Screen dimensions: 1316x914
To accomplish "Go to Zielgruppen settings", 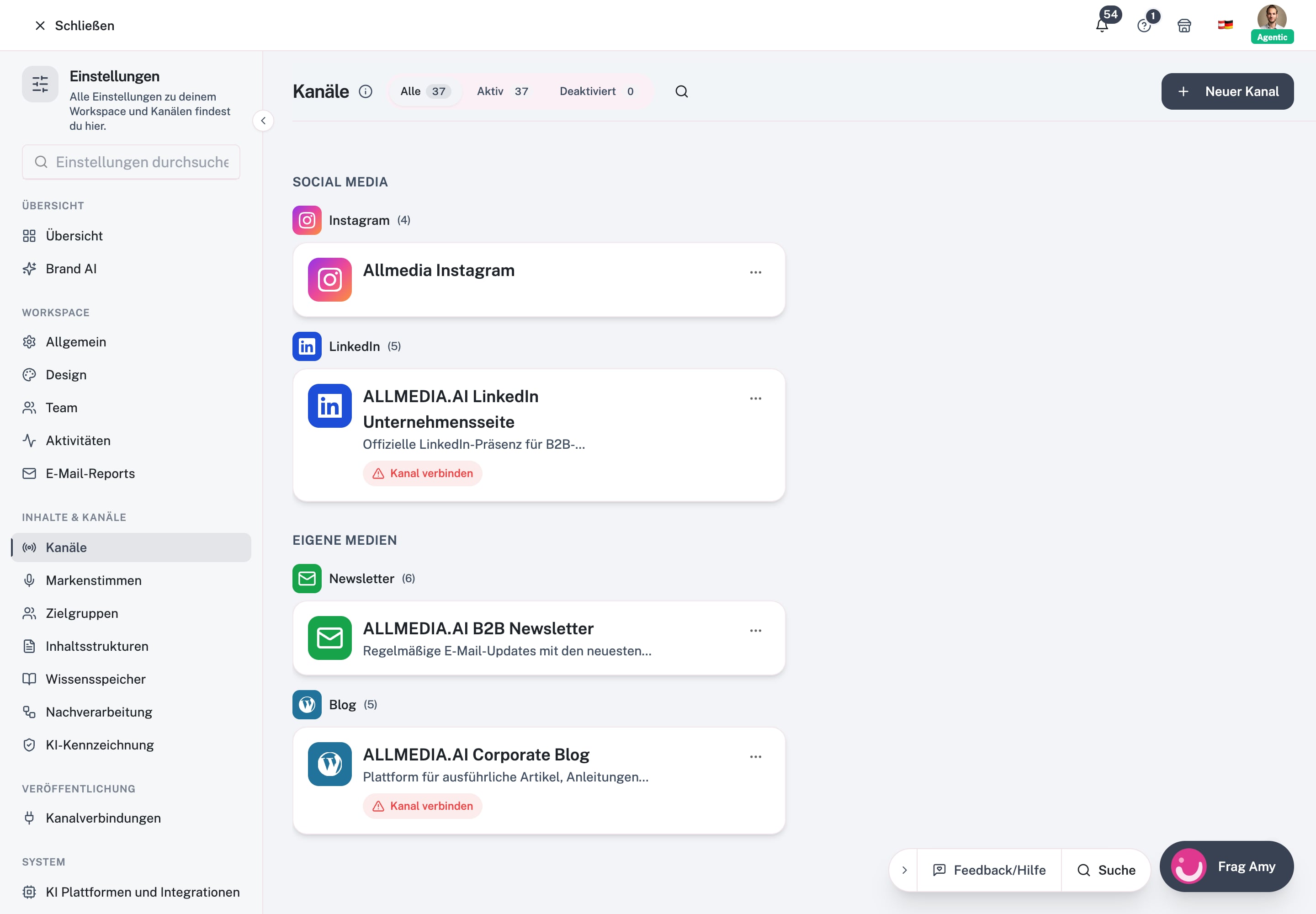I will pos(131,613).
